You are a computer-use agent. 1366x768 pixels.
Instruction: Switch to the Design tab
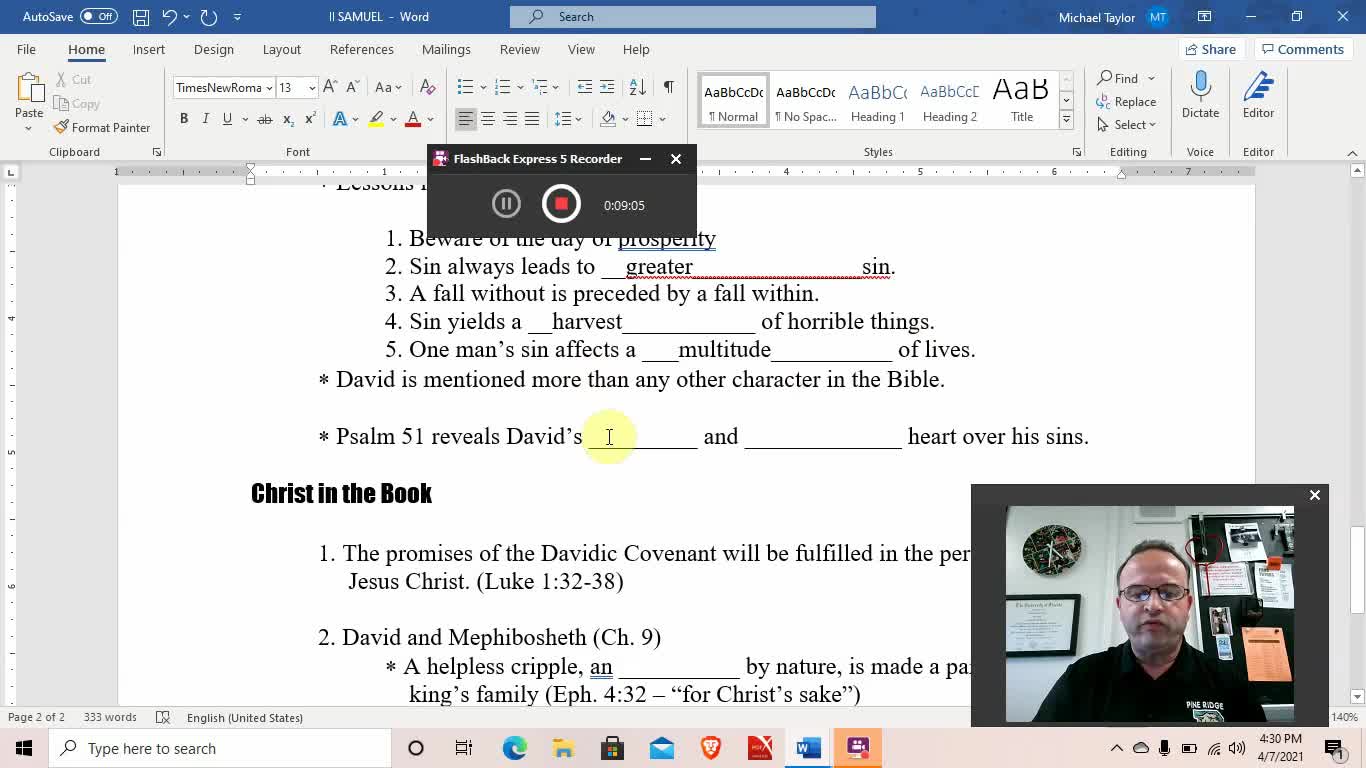coord(214,49)
